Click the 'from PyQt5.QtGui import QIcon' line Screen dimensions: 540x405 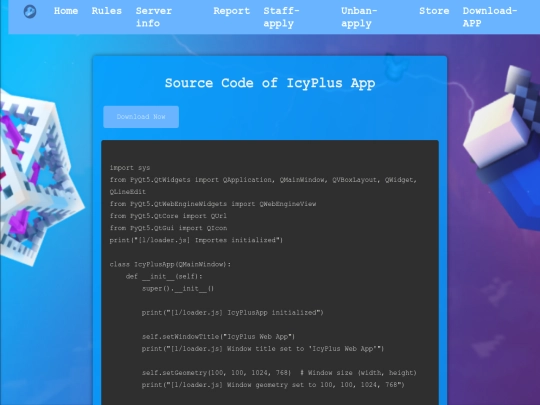click(168, 228)
